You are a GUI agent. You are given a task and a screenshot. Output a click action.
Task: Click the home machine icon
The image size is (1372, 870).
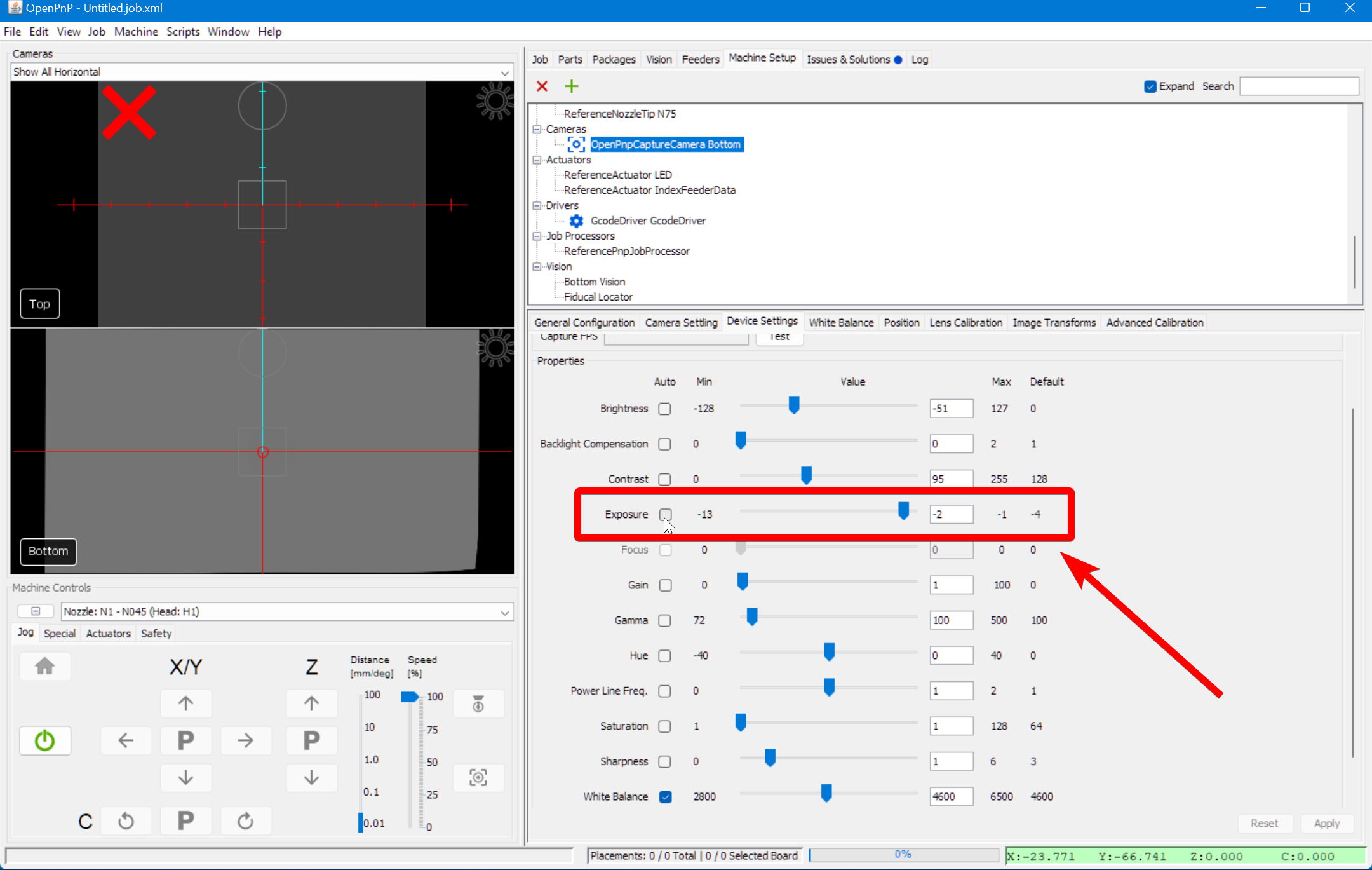(44, 667)
